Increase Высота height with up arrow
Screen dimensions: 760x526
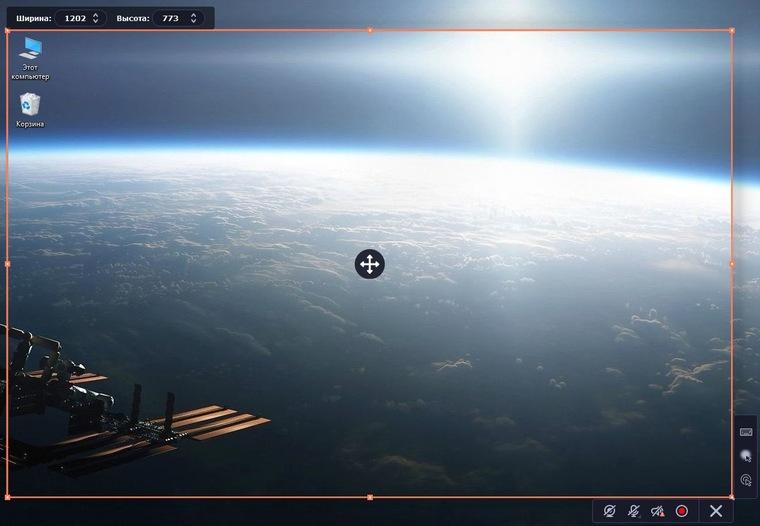tap(193, 15)
